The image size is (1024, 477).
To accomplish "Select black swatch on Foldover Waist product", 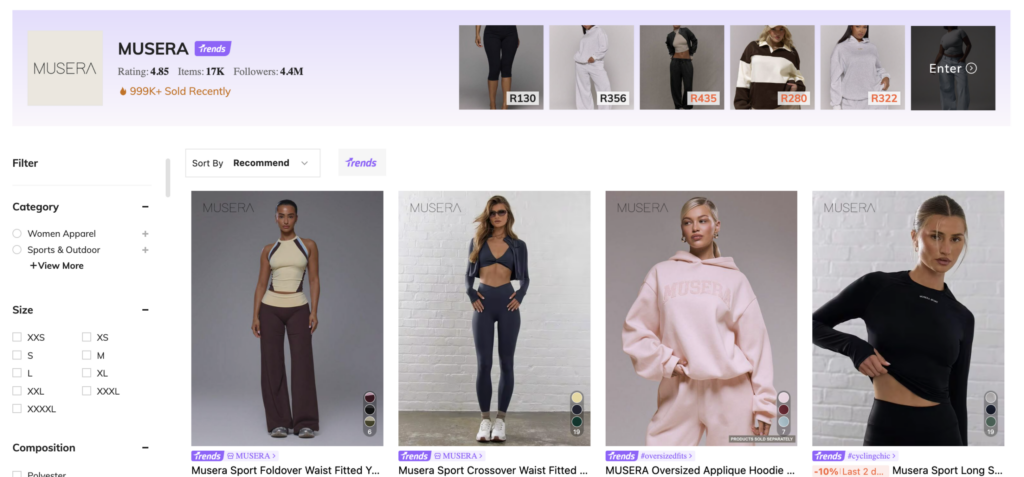I will coord(370,409).
